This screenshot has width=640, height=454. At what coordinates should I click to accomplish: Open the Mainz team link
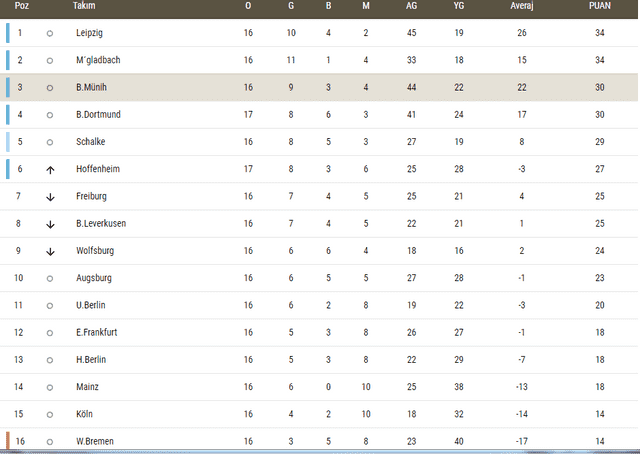87,387
